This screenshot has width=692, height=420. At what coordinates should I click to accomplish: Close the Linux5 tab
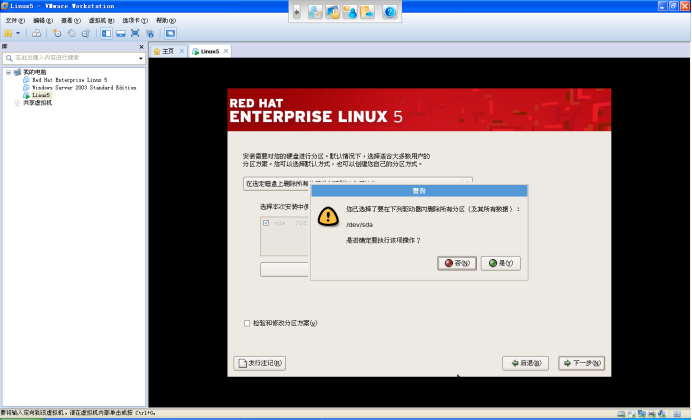click(226, 51)
